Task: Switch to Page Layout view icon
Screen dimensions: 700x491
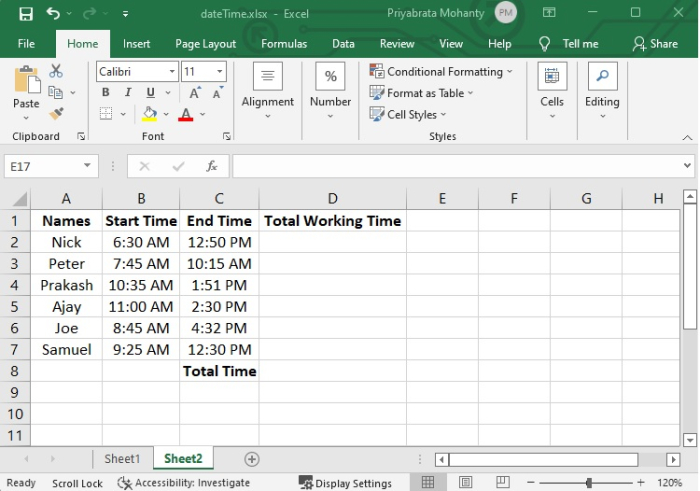Action: (465, 482)
